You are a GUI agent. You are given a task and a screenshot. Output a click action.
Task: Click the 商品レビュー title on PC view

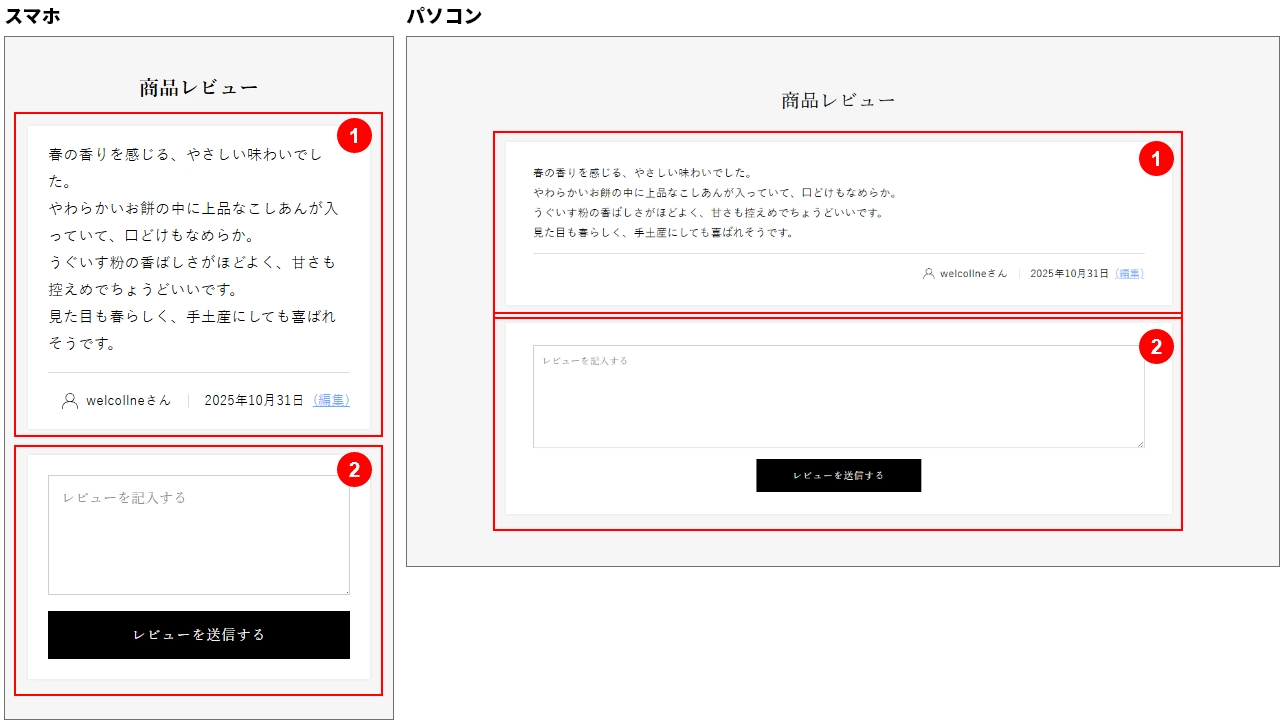click(838, 99)
